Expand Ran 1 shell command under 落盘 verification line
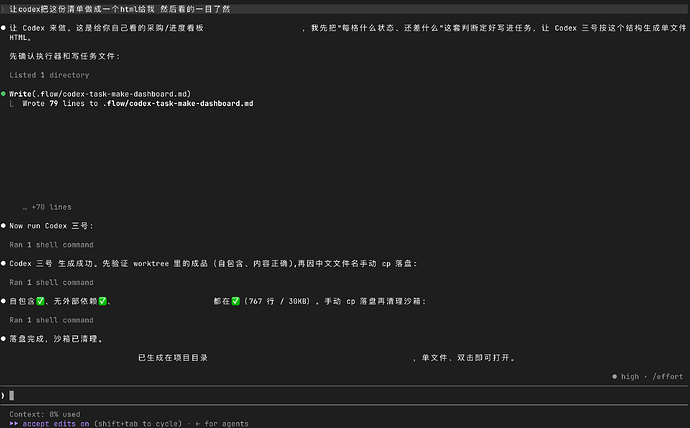690x428 pixels. point(51,282)
